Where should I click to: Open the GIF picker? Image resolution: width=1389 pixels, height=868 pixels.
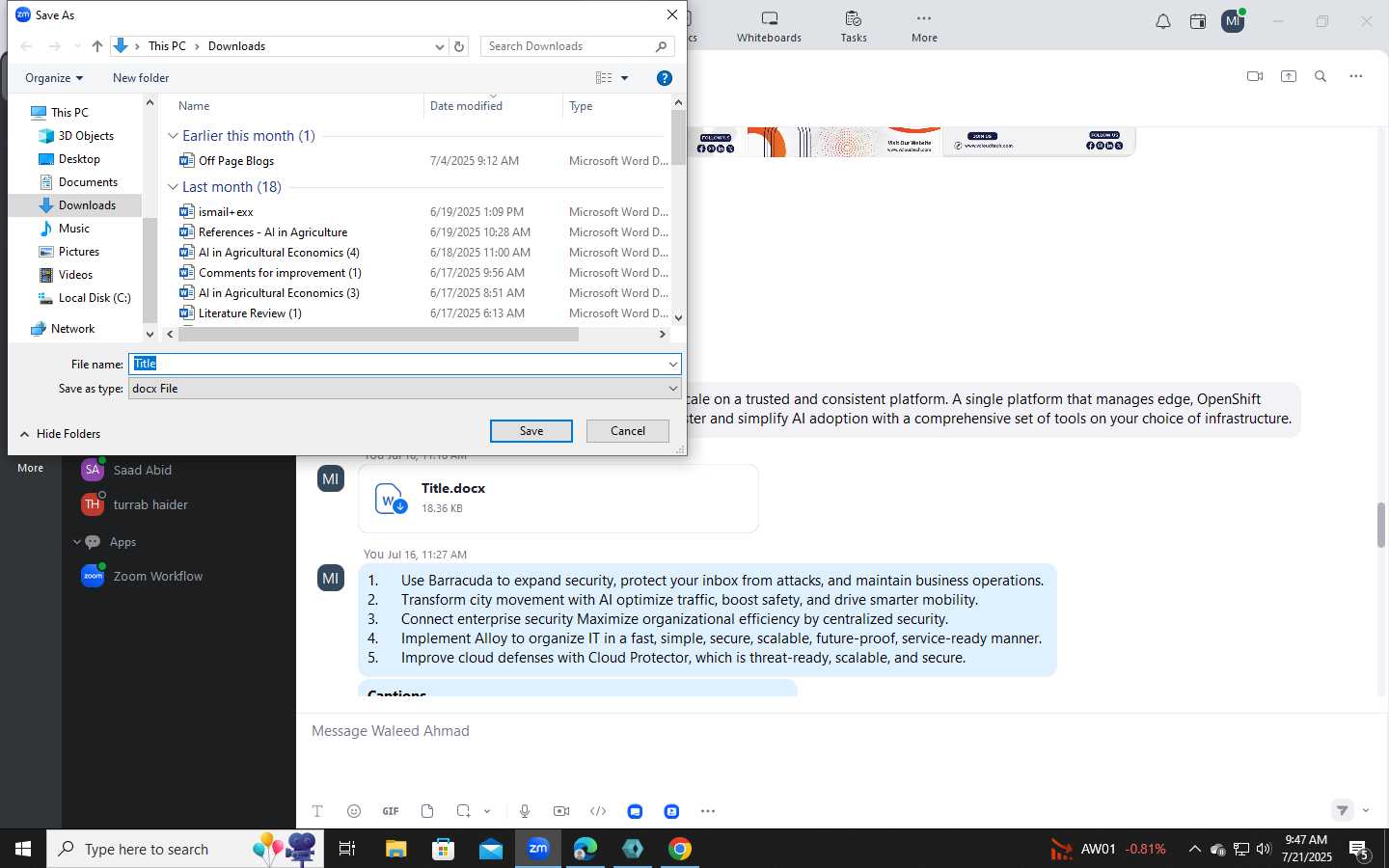pyautogui.click(x=391, y=811)
